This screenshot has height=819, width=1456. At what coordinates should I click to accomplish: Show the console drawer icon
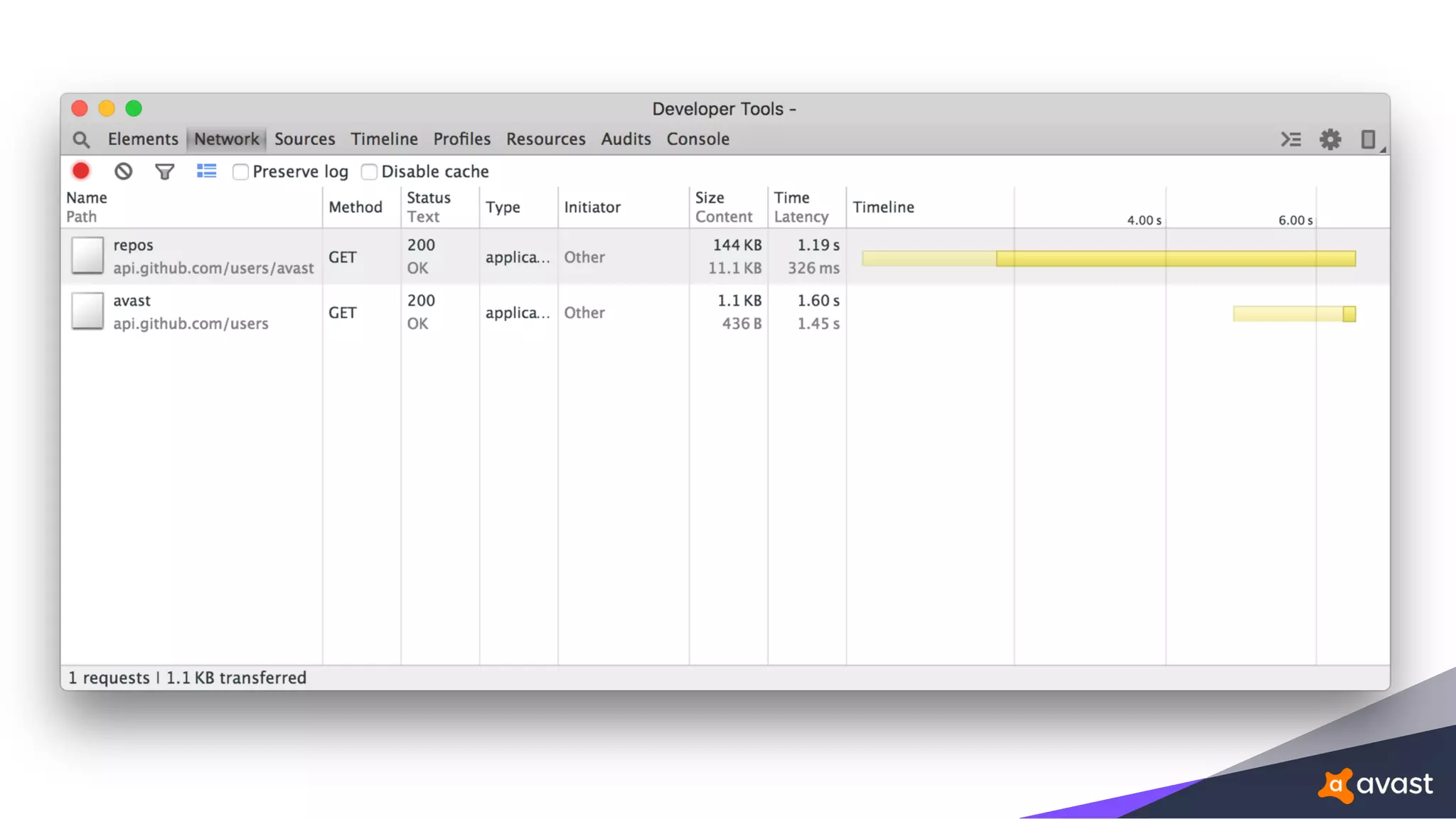[x=1290, y=139]
